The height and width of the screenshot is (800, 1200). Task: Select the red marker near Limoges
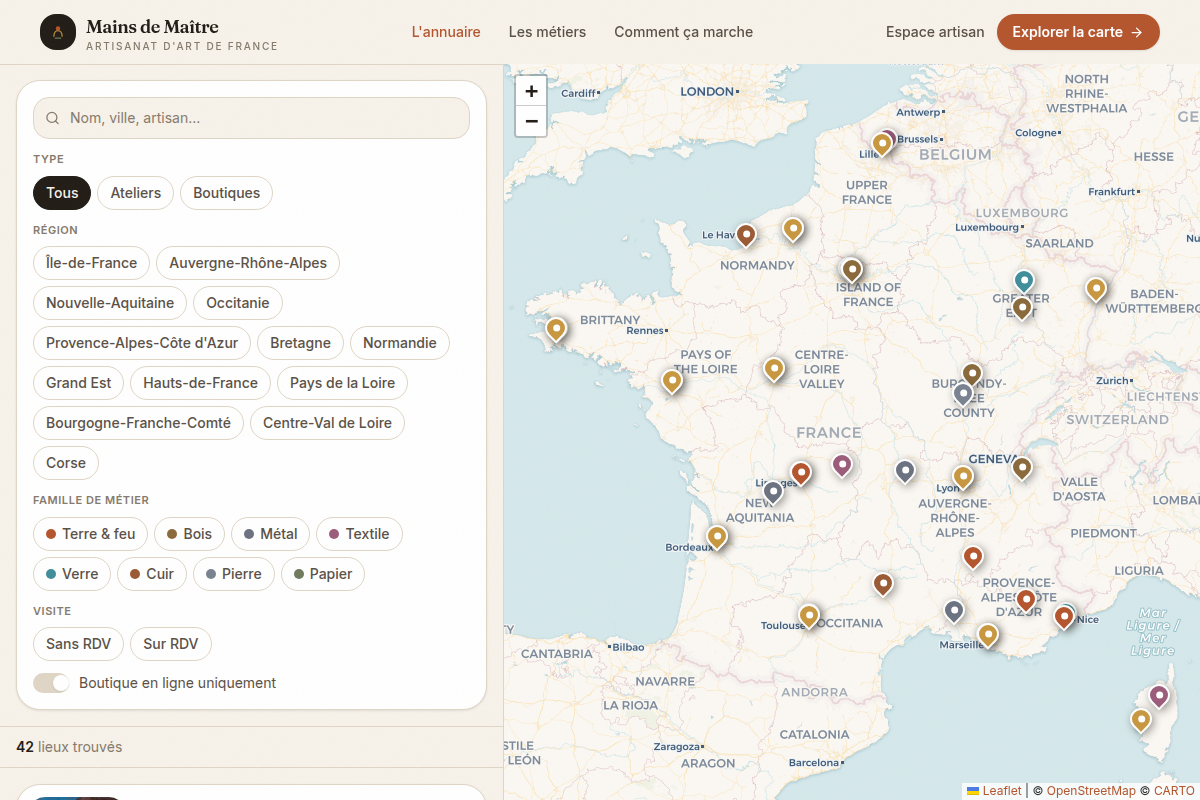coord(801,474)
